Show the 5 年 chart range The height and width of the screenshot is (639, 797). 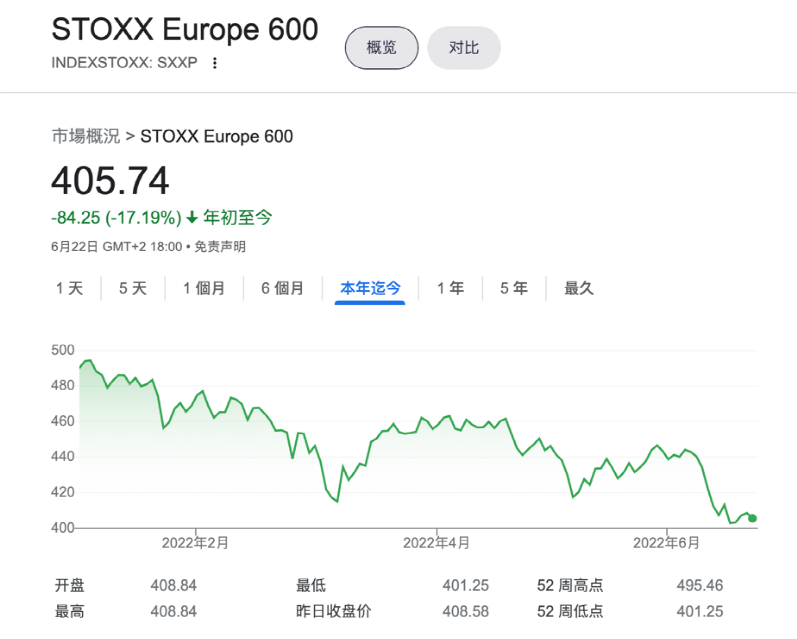pos(514,289)
